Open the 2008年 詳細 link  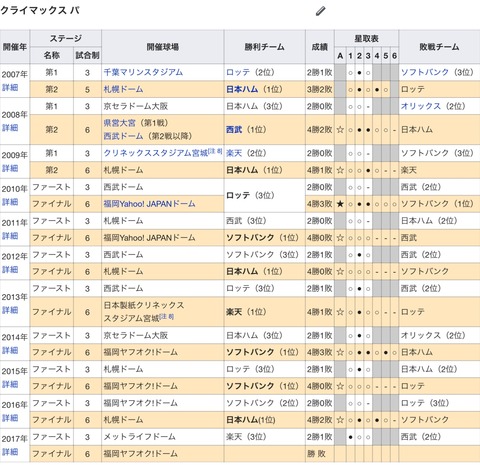point(10,128)
